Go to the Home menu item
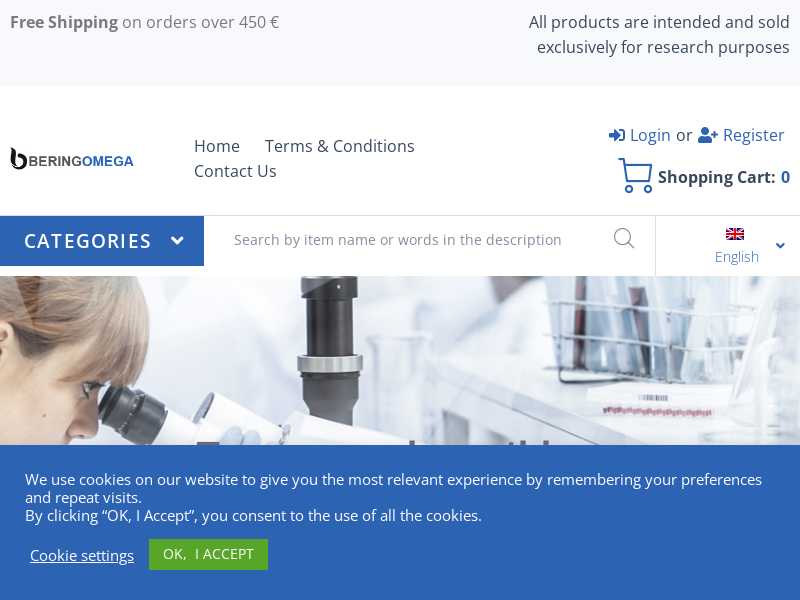This screenshot has width=800, height=600. click(x=217, y=146)
